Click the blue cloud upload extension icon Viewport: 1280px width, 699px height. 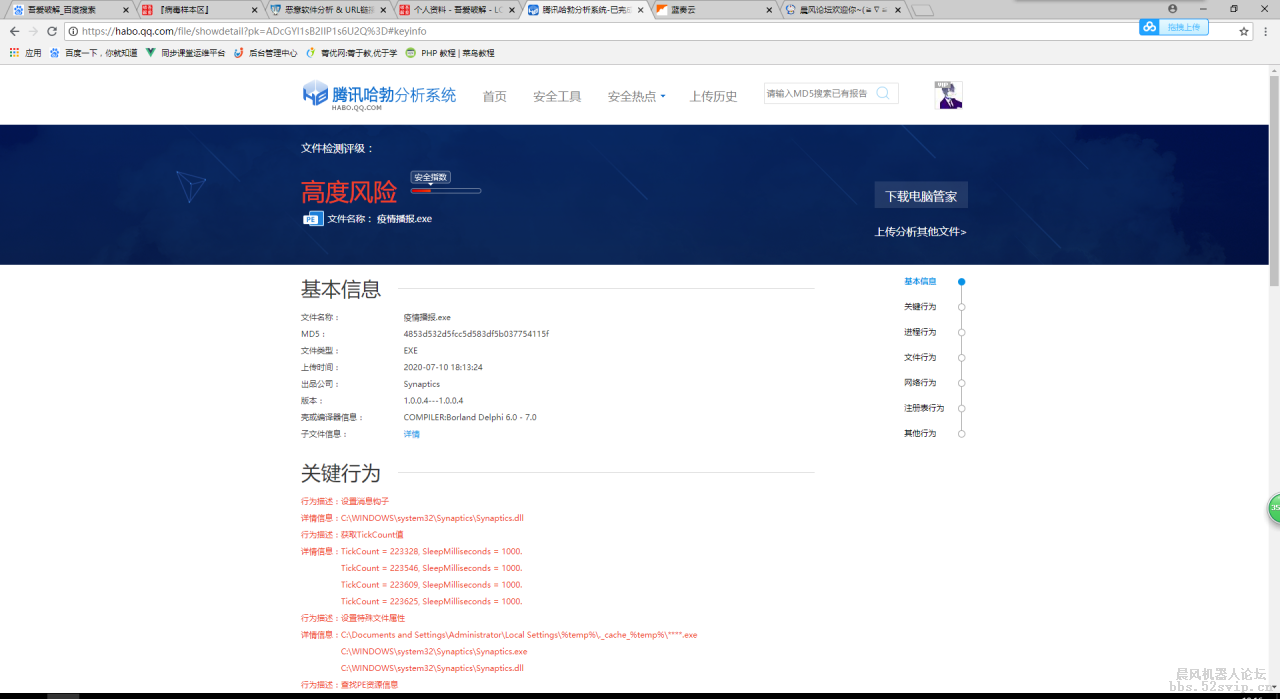pos(1150,27)
